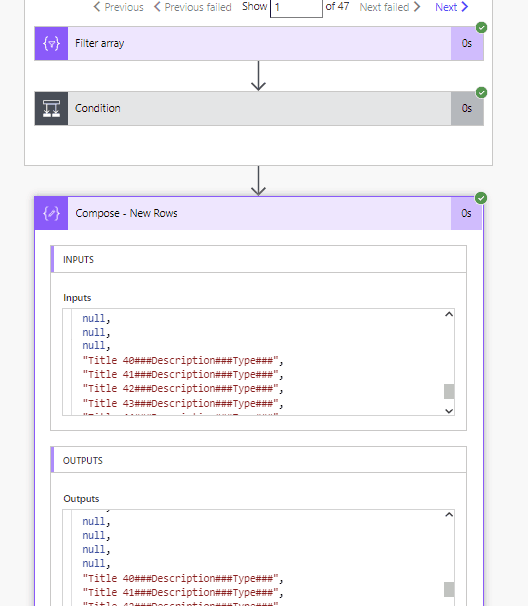Viewport: 528px width, 606px height.
Task: Click the green success check on Filter array
Action: [481, 27]
